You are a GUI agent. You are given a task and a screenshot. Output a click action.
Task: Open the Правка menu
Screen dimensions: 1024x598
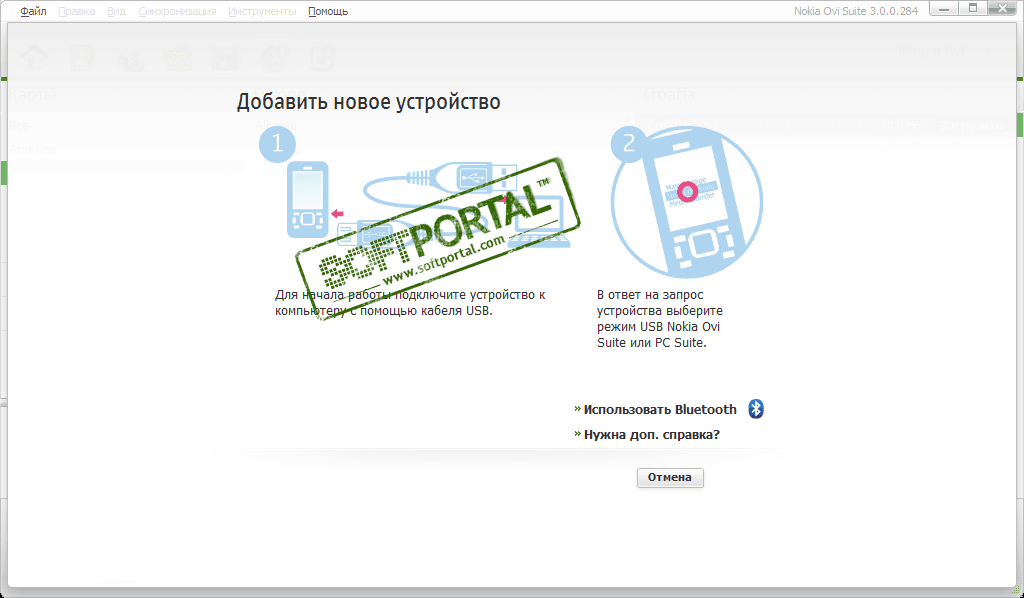[x=76, y=11]
